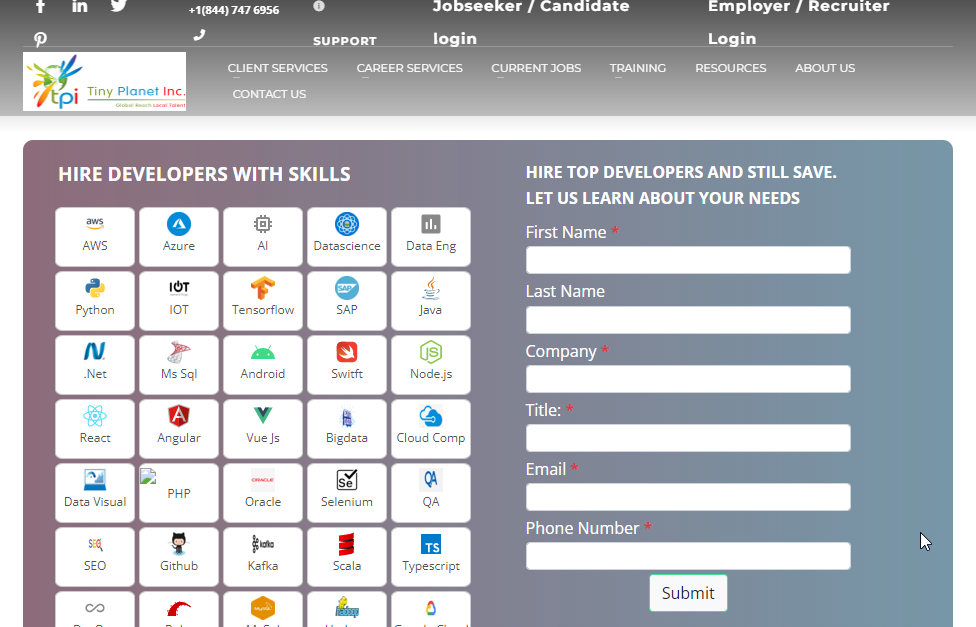This screenshot has height=627, width=976.
Task: Open the Twitter social icon
Action: (119, 6)
